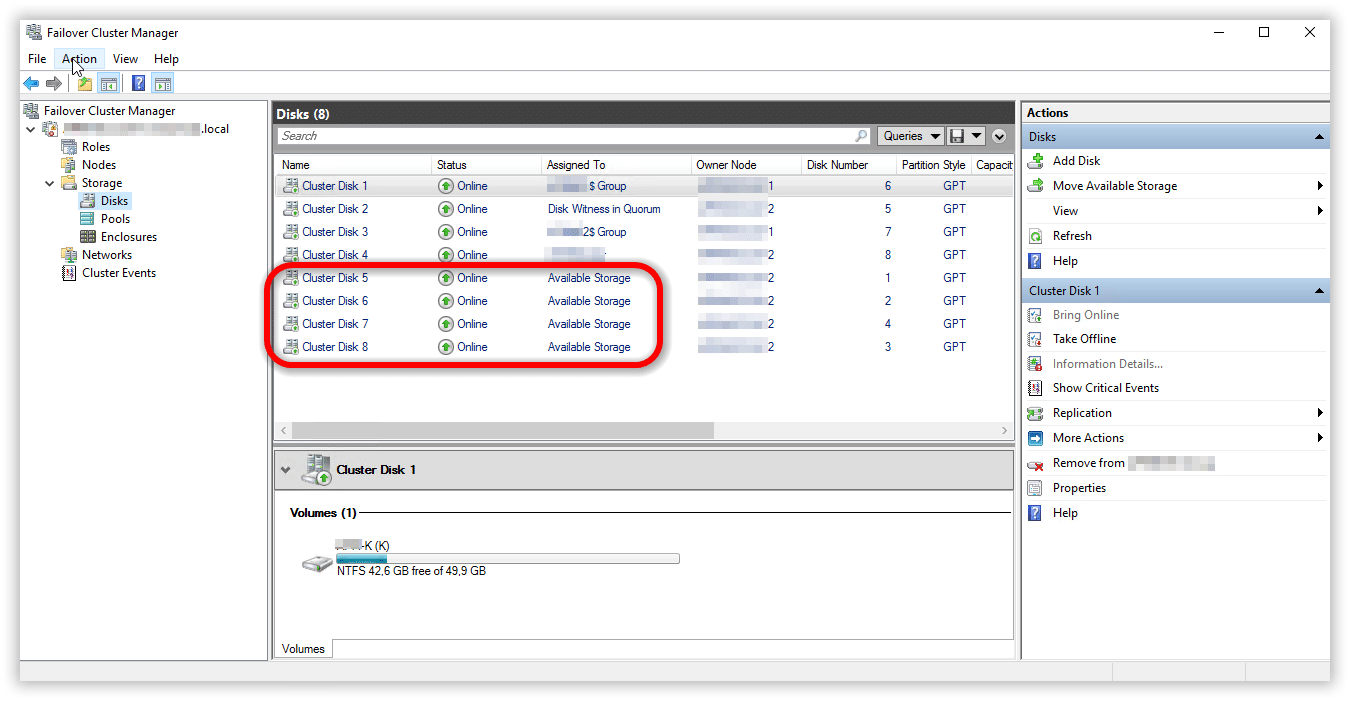Screen dimensions: 1350x701
Task: Click the Add Disk icon in Actions
Action: pos(1036,161)
